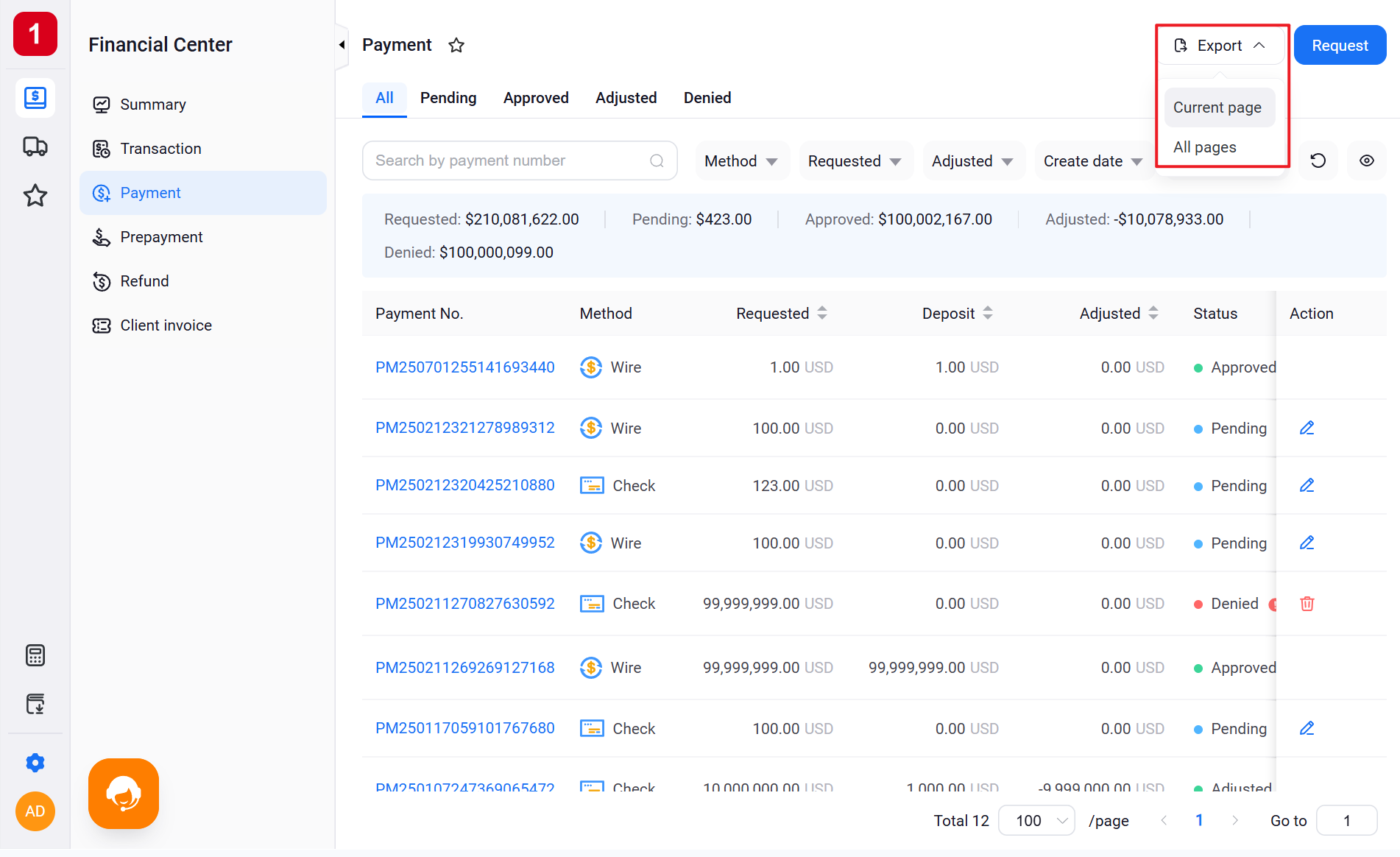Collapse the Export dropdown button
1400x857 pixels.
(1220, 46)
